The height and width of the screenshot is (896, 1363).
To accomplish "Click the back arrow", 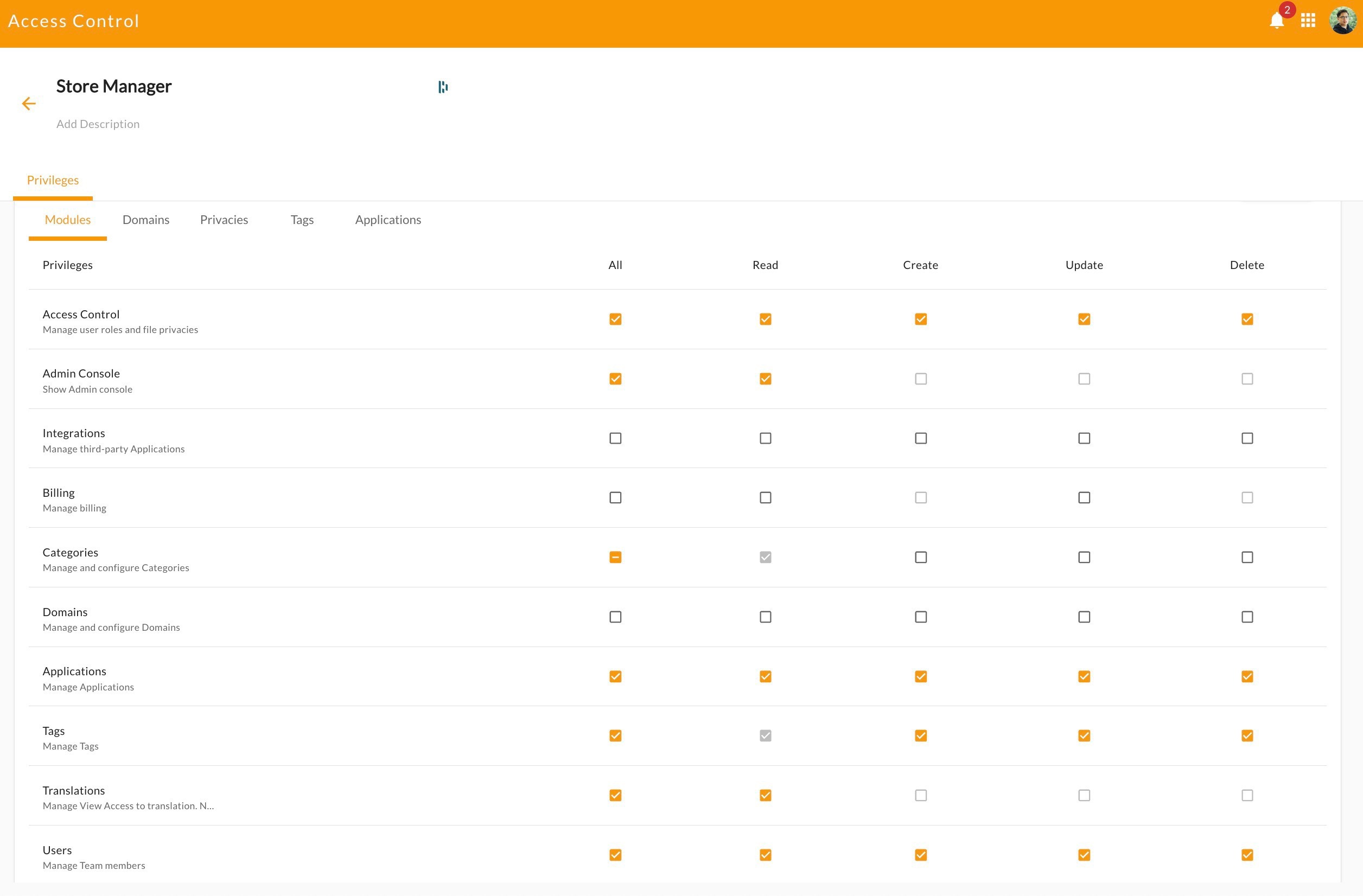I will [29, 104].
